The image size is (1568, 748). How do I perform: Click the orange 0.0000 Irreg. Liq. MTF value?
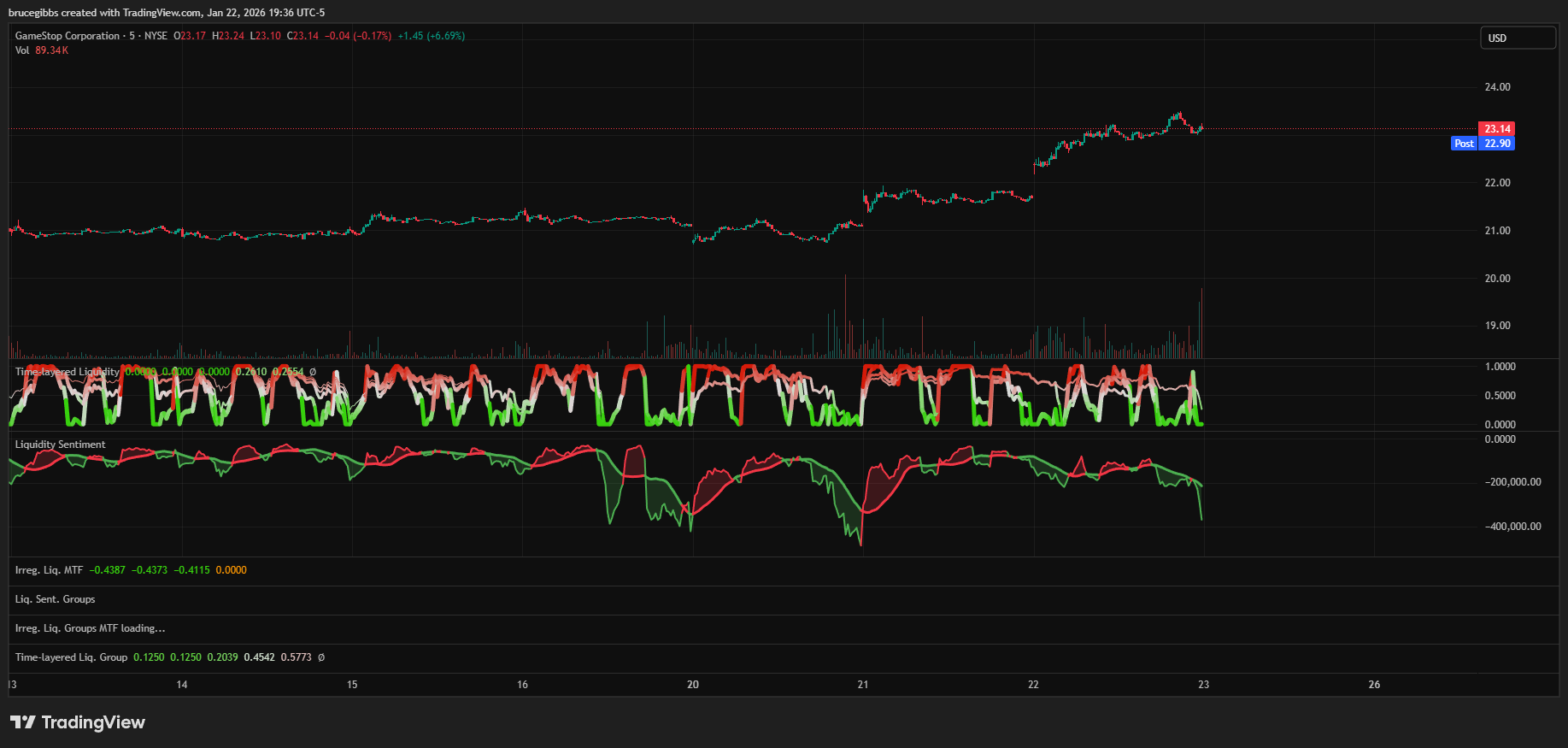click(231, 570)
